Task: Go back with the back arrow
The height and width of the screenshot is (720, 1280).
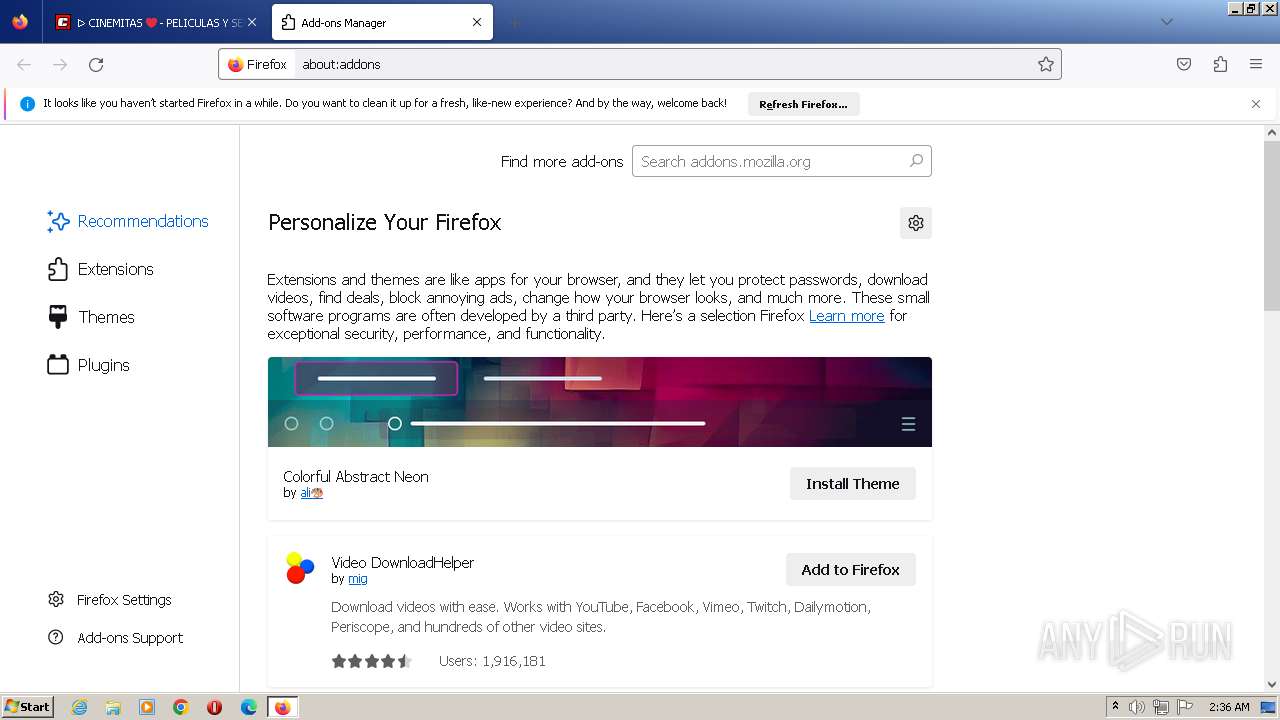Action: [x=24, y=64]
